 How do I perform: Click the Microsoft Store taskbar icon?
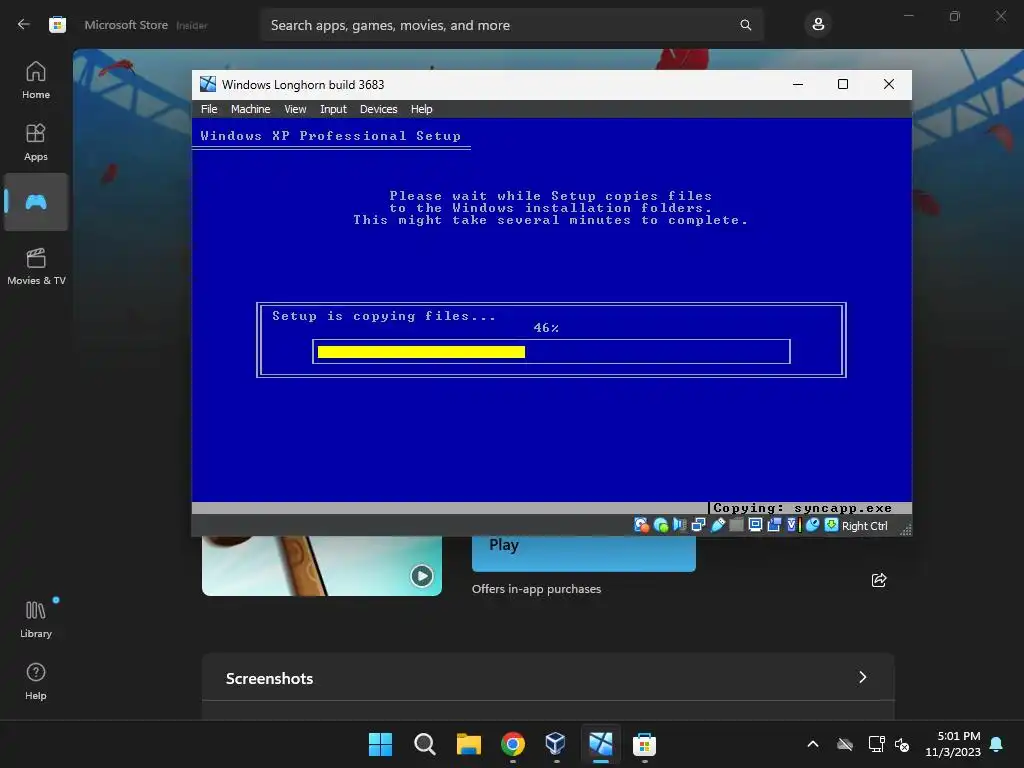(x=644, y=744)
